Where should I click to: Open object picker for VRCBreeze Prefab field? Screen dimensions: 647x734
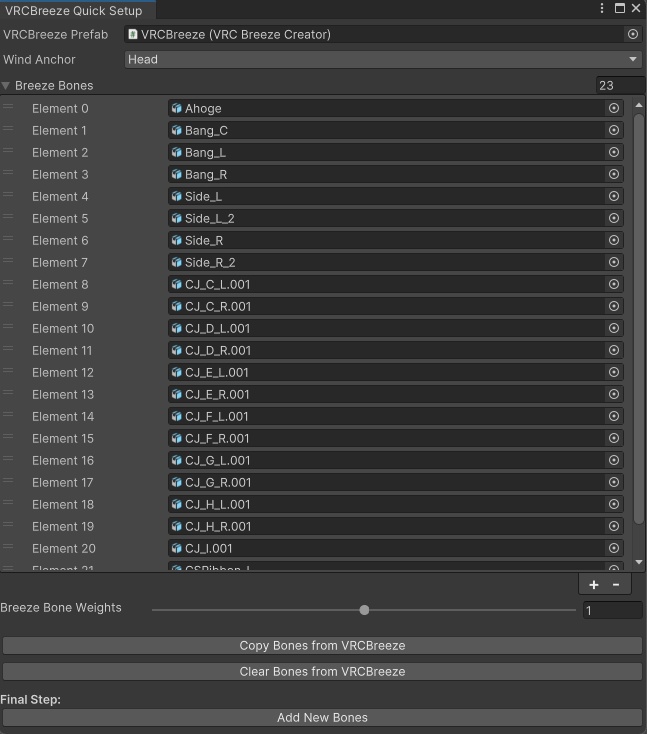[632, 34]
